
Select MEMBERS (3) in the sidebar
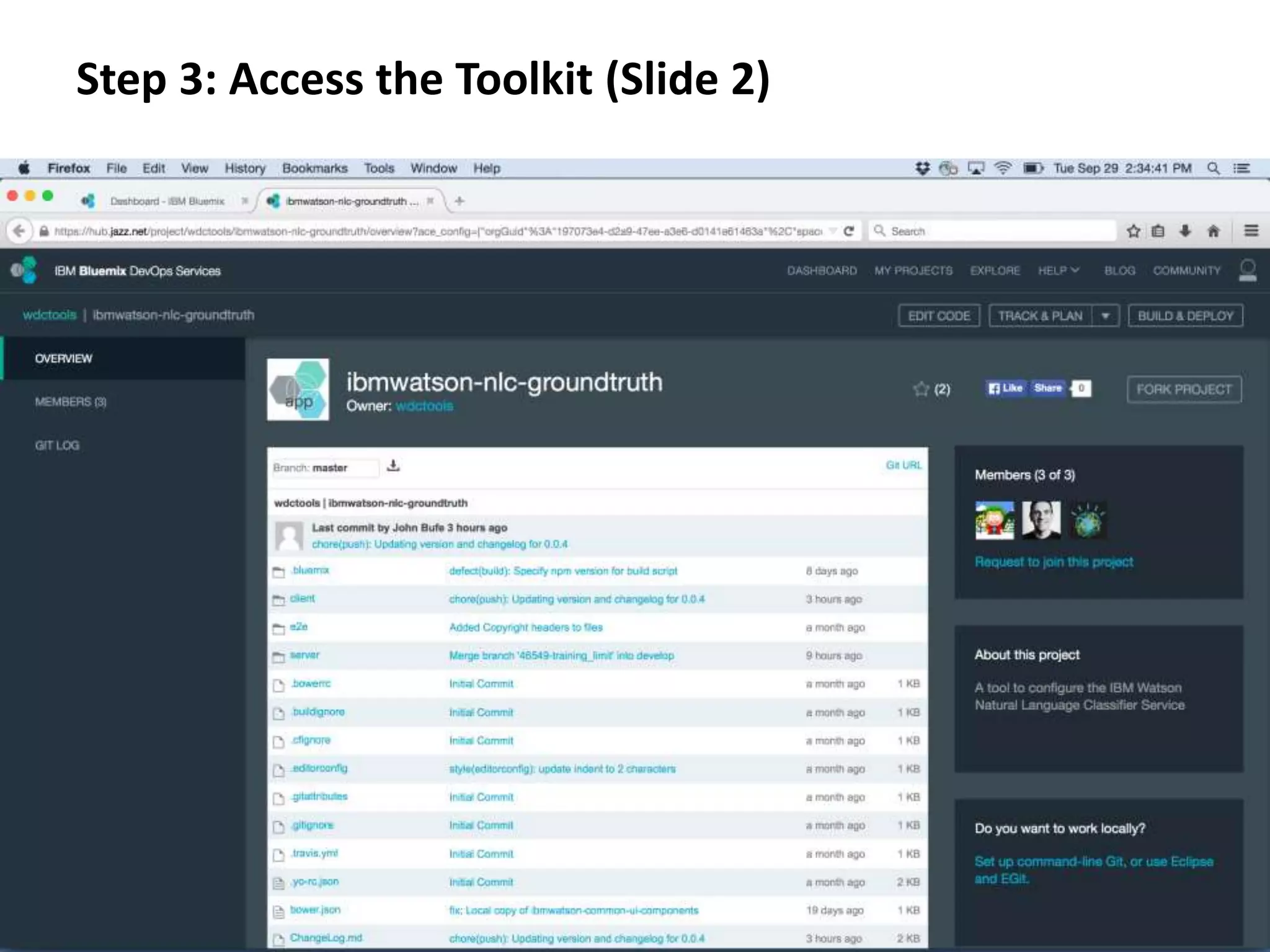[71, 402]
